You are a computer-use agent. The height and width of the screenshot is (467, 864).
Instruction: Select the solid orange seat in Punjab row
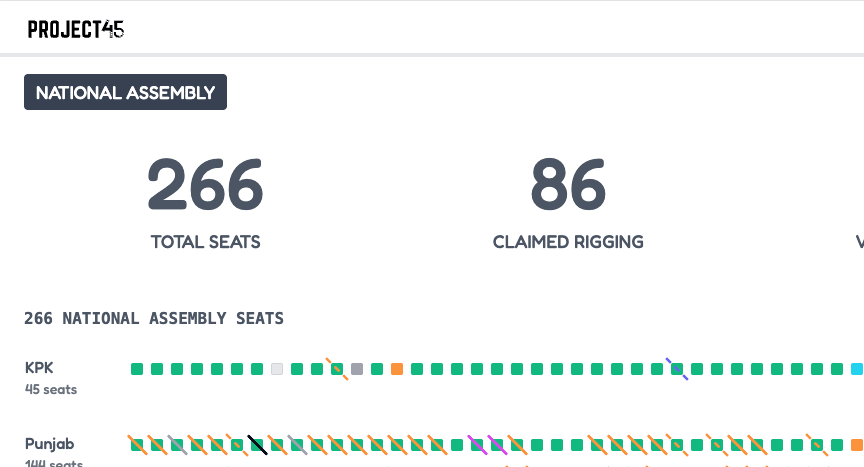pos(857,444)
